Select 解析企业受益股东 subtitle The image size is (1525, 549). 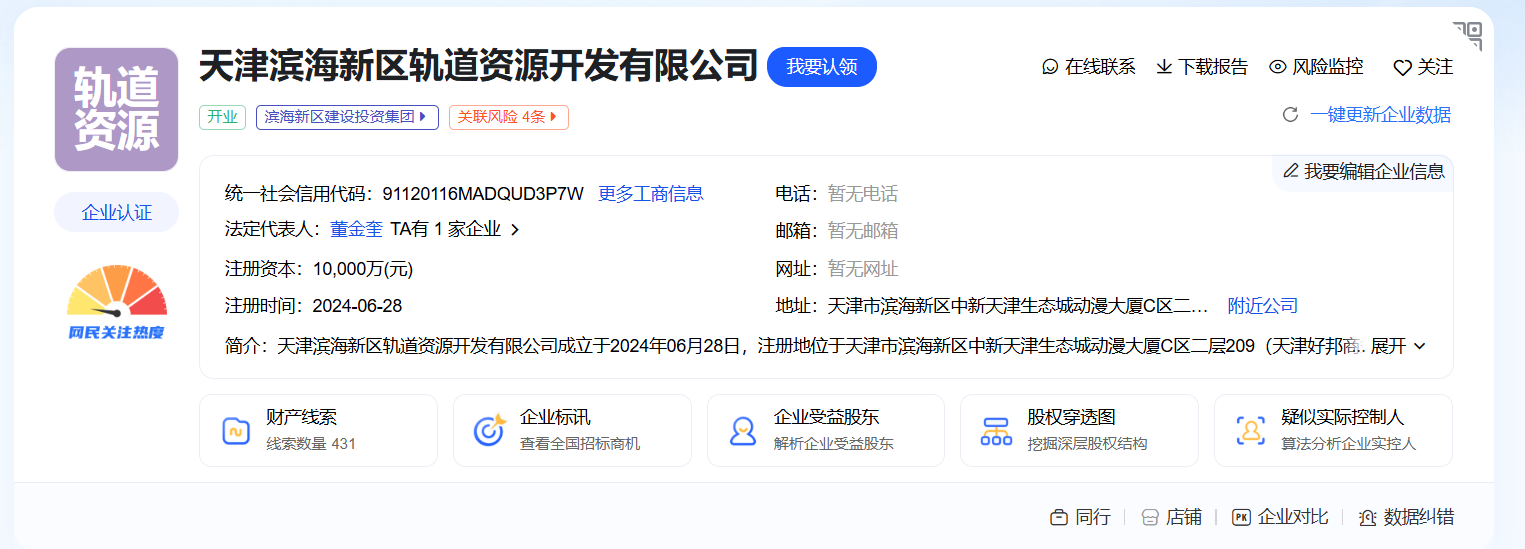(834, 444)
